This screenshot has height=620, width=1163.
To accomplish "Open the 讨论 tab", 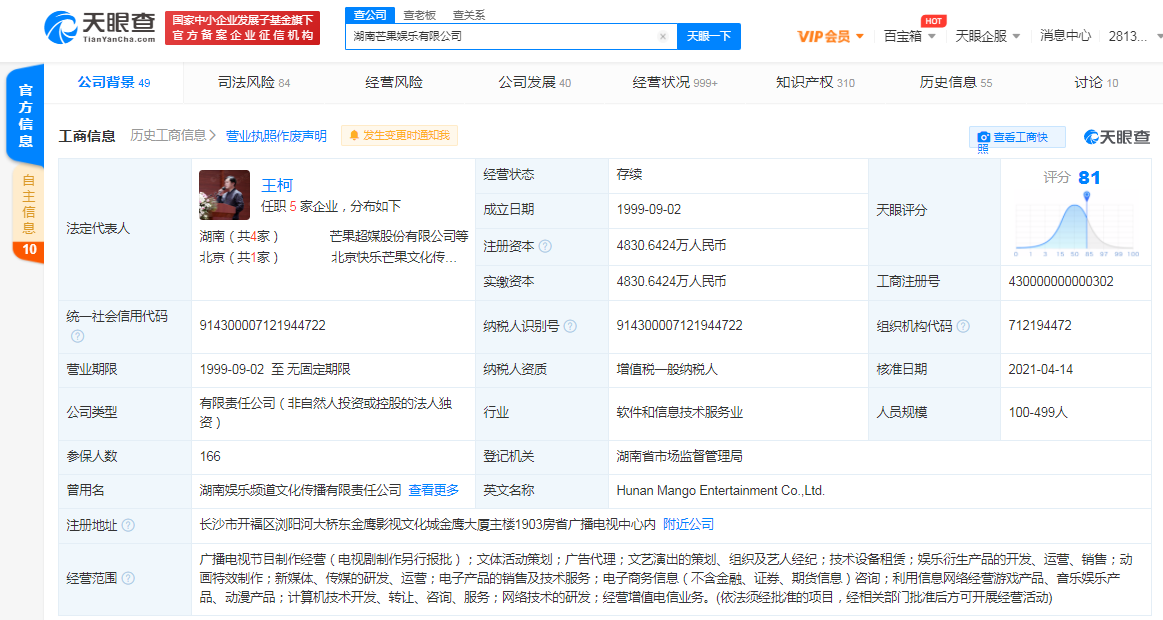I will click(1096, 82).
